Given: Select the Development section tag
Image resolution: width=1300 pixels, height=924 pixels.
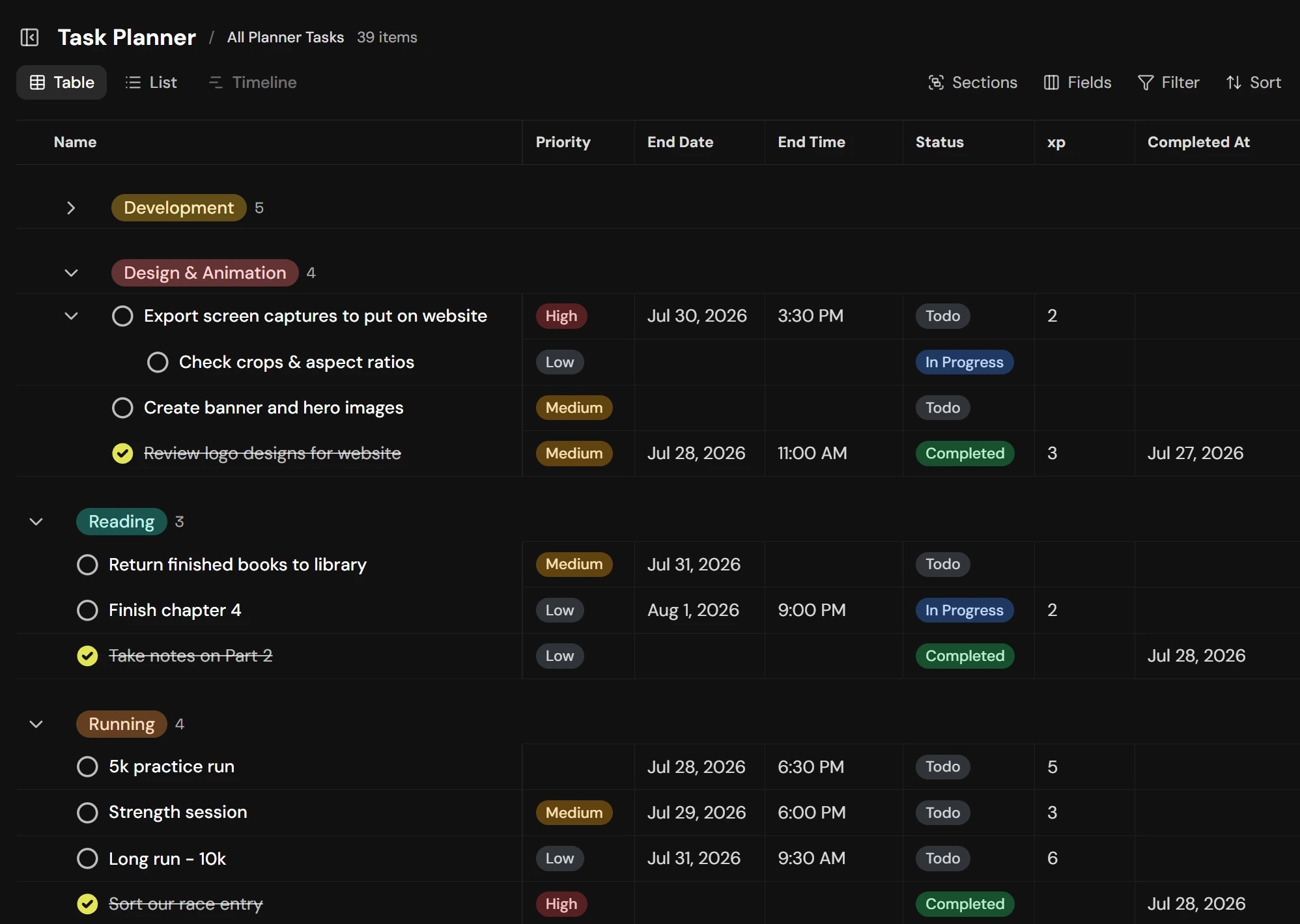Looking at the screenshot, I should pyautogui.click(x=178, y=208).
